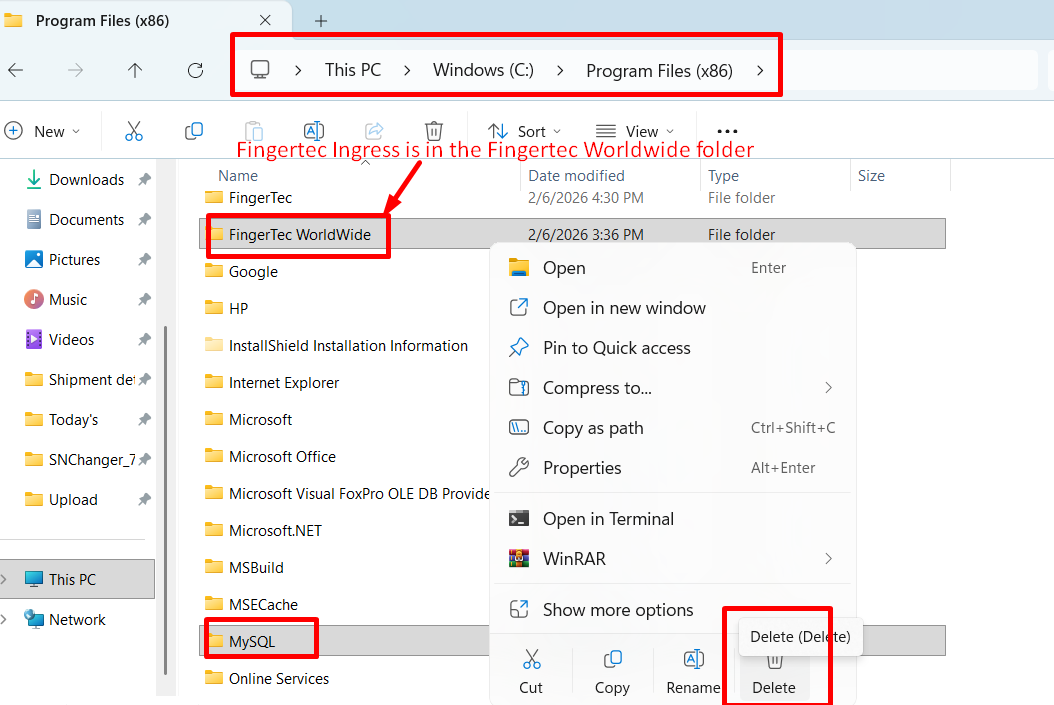Open the Sort dropdown
This screenshot has height=705, width=1054.
(x=525, y=131)
